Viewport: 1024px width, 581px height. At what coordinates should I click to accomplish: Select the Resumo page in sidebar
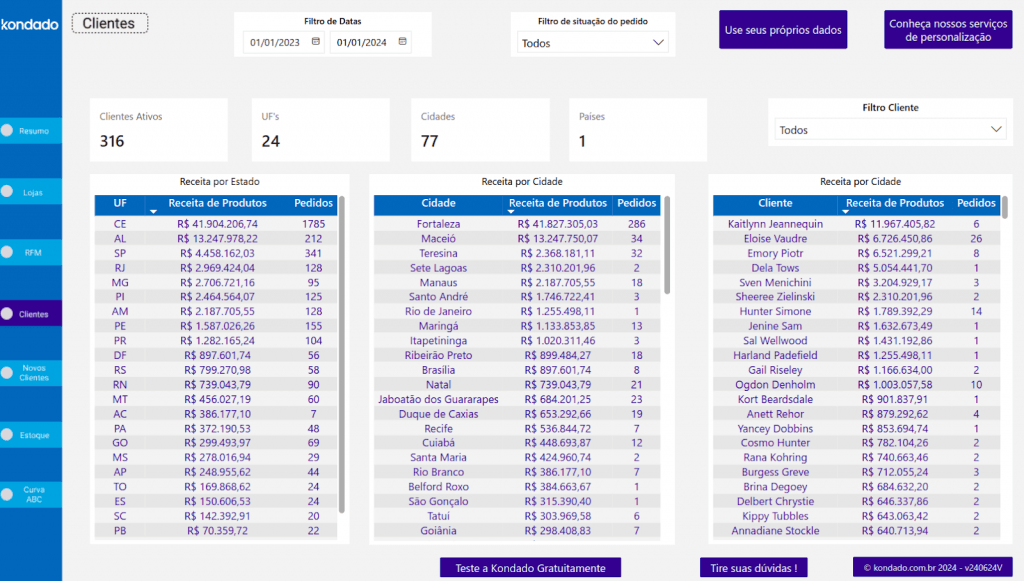pos(33,131)
